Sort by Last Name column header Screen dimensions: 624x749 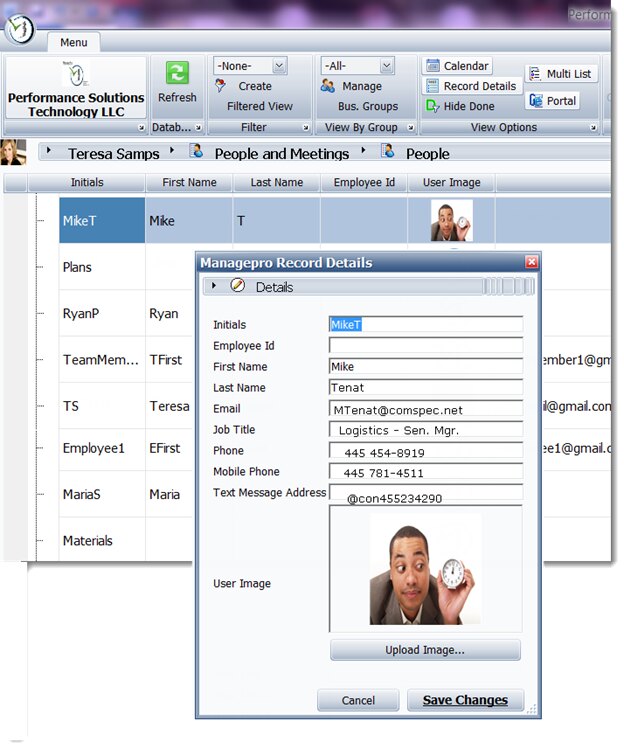click(x=277, y=182)
